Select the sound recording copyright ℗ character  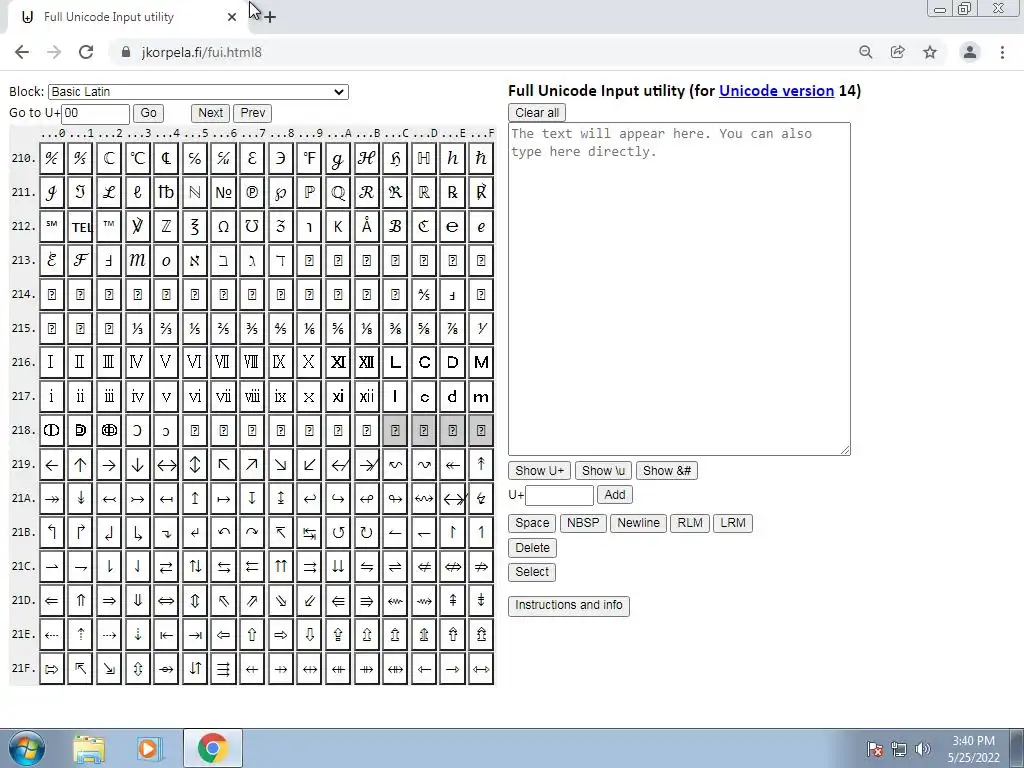(252, 193)
